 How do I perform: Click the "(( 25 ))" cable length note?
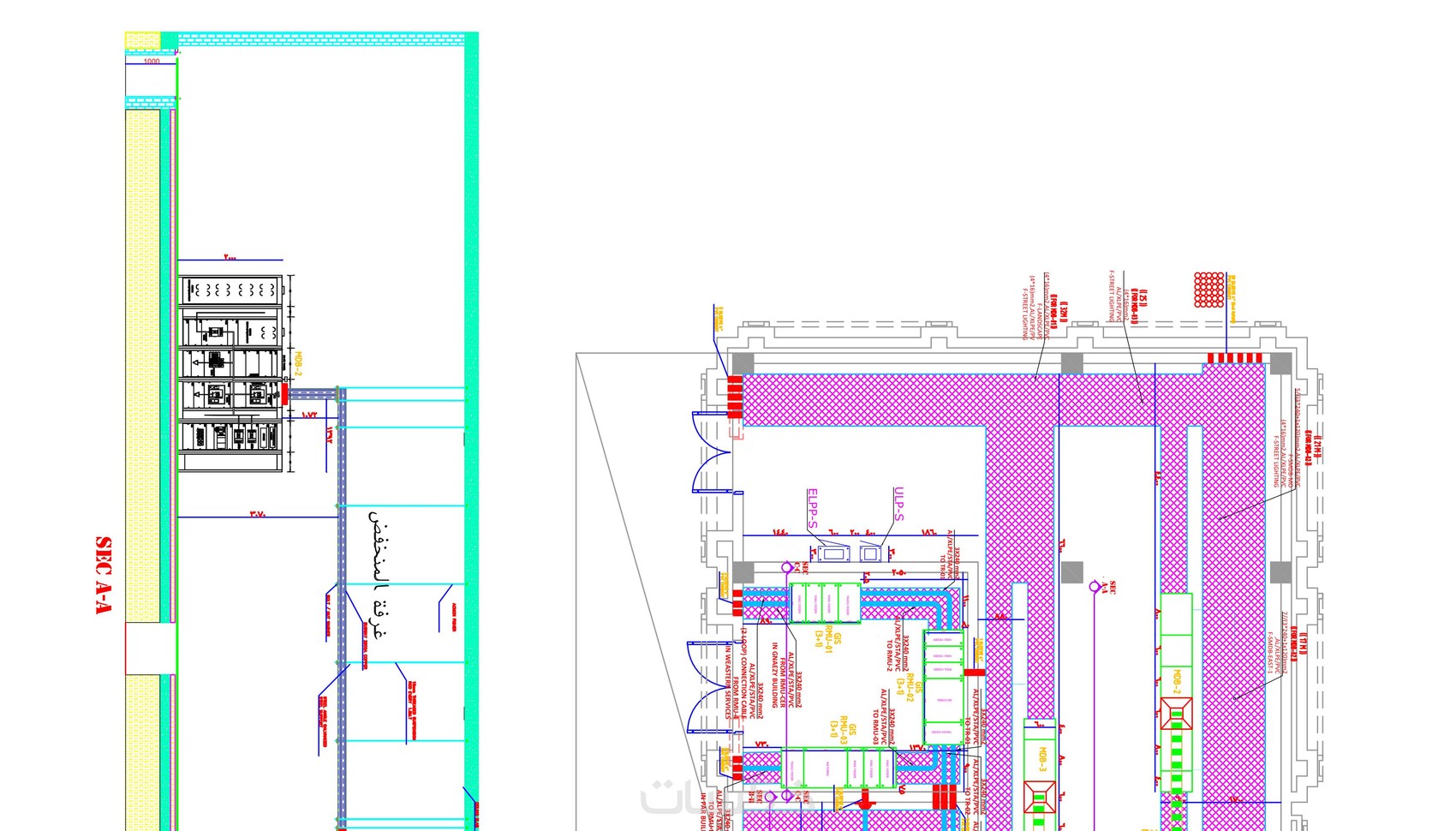[x=1143, y=300]
